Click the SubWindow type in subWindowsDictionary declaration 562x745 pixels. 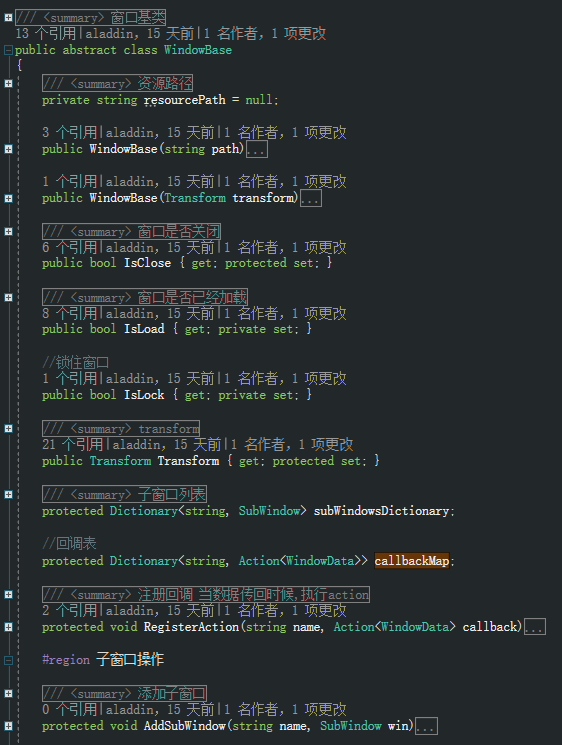click(x=269, y=511)
